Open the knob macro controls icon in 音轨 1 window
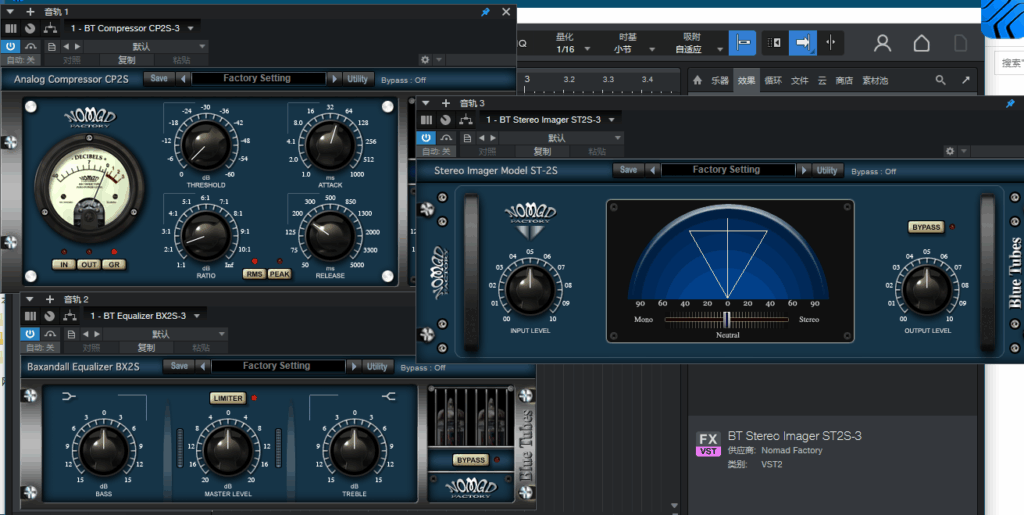 [30, 28]
